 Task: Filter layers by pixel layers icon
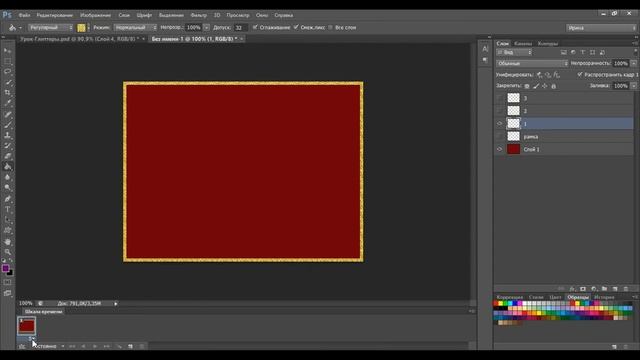coord(564,52)
